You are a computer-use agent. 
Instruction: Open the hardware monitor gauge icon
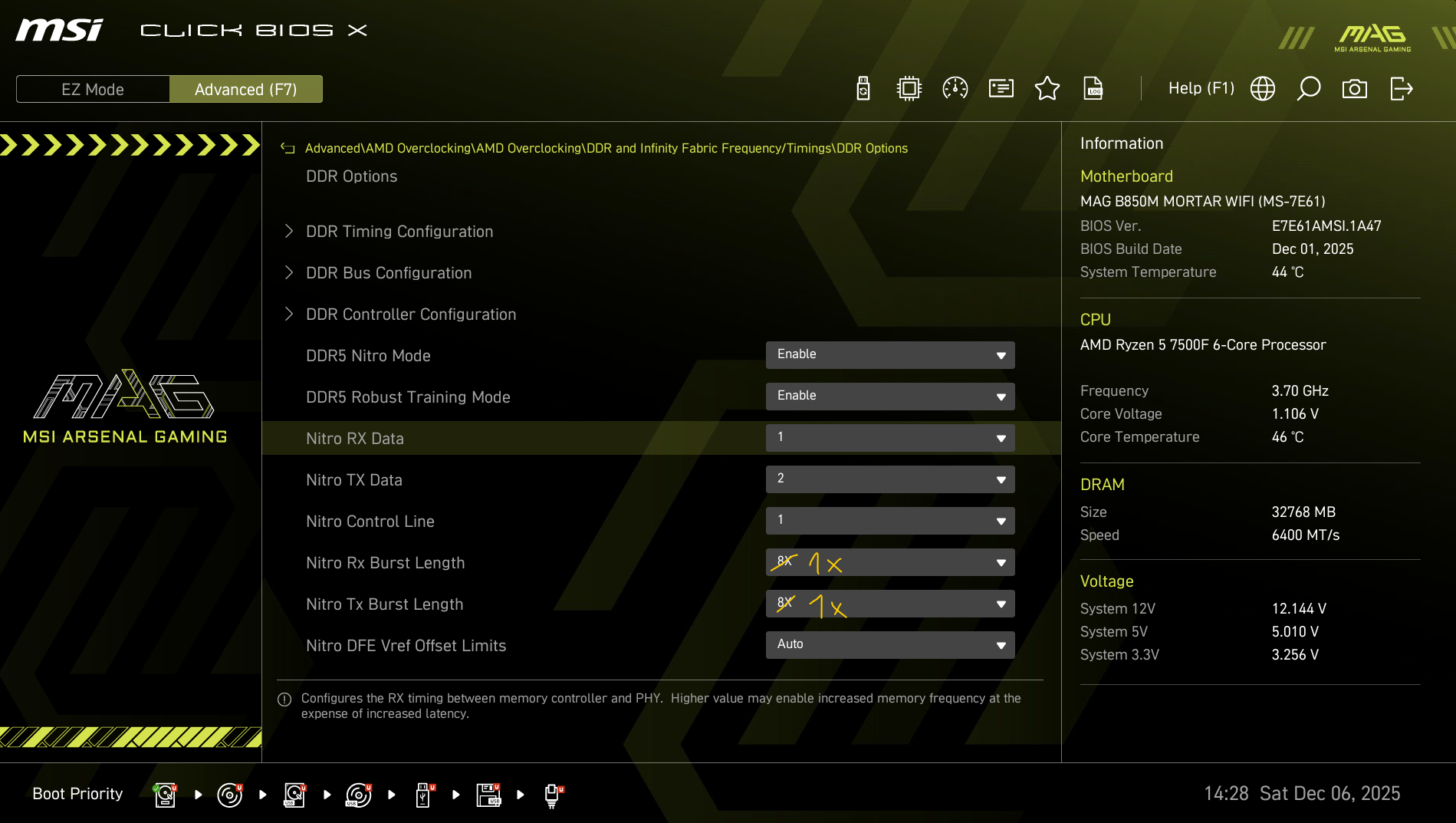(955, 89)
